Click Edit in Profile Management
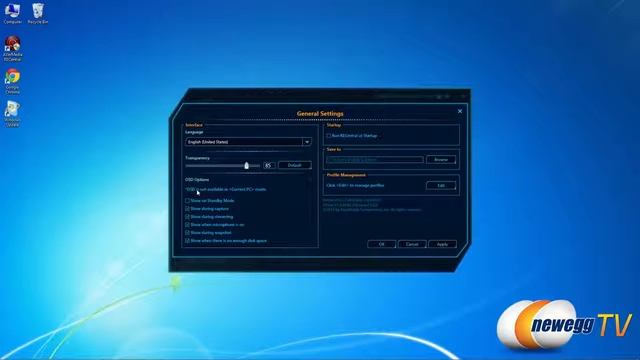Image resolution: width=640 pixels, height=360 pixels. [x=441, y=185]
